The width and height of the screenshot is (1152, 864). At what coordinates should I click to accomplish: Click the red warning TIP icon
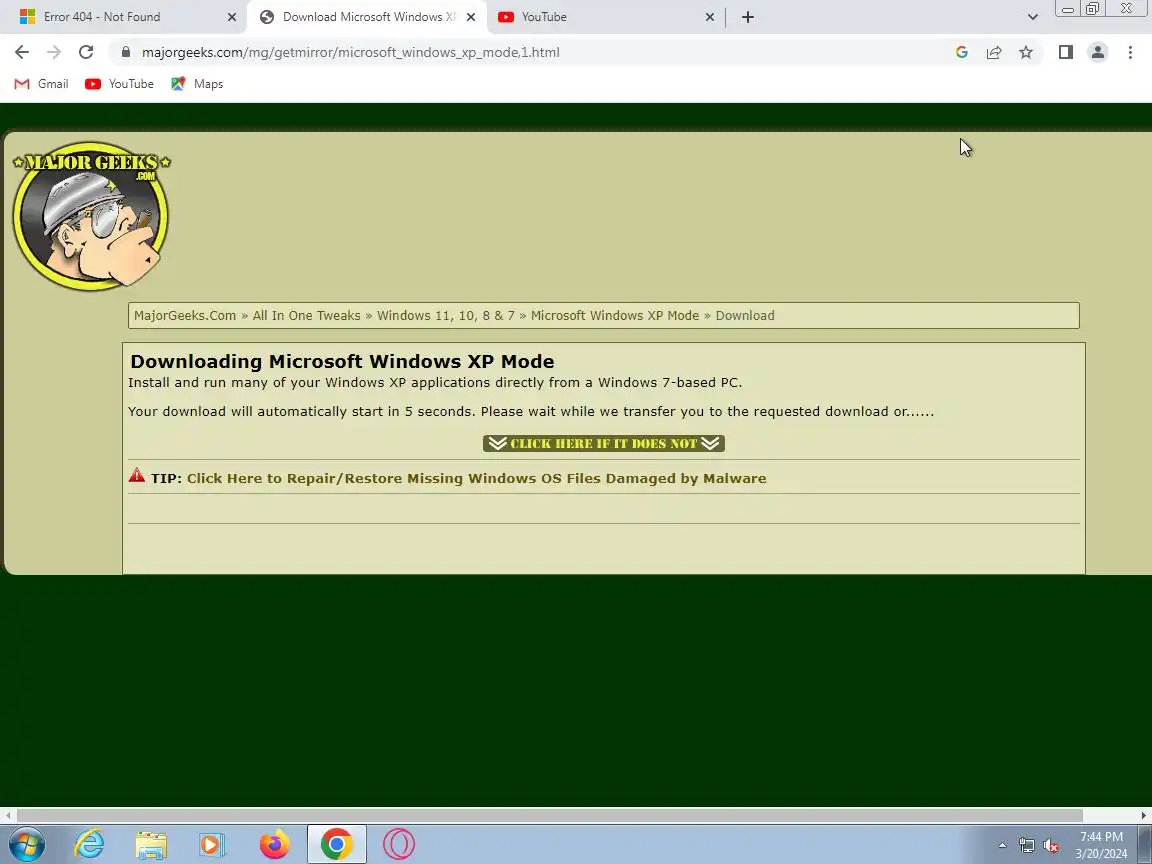[x=137, y=475]
